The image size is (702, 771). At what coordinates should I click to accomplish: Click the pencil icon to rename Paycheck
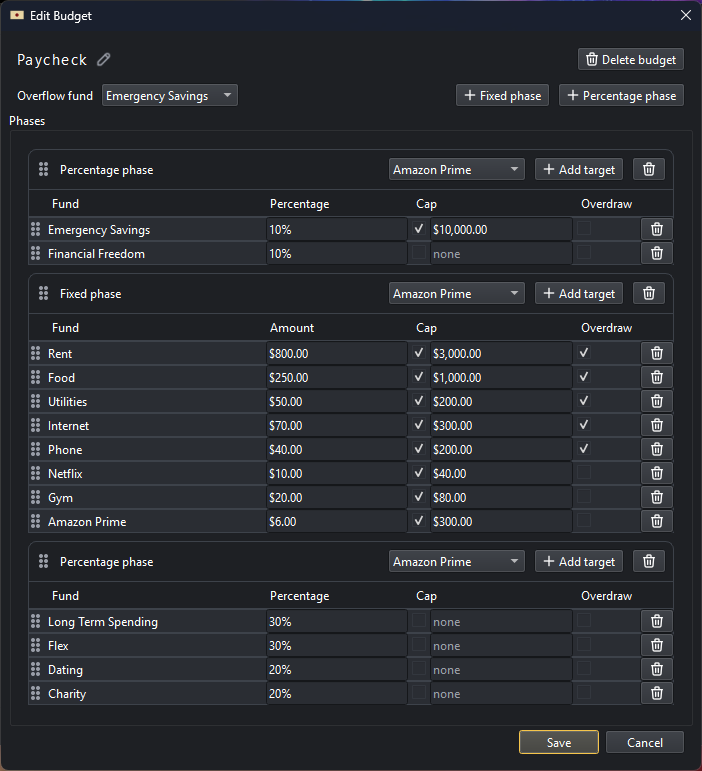tap(104, 59)
